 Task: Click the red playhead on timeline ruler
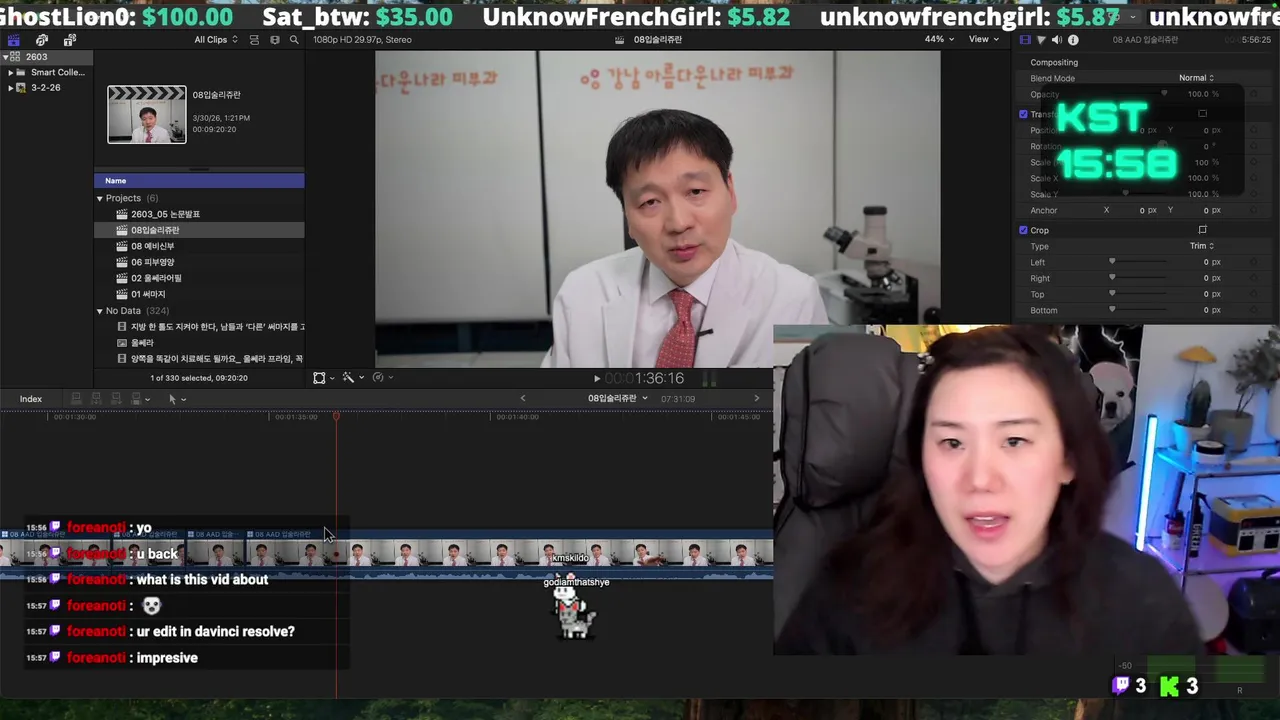point(336,416)
